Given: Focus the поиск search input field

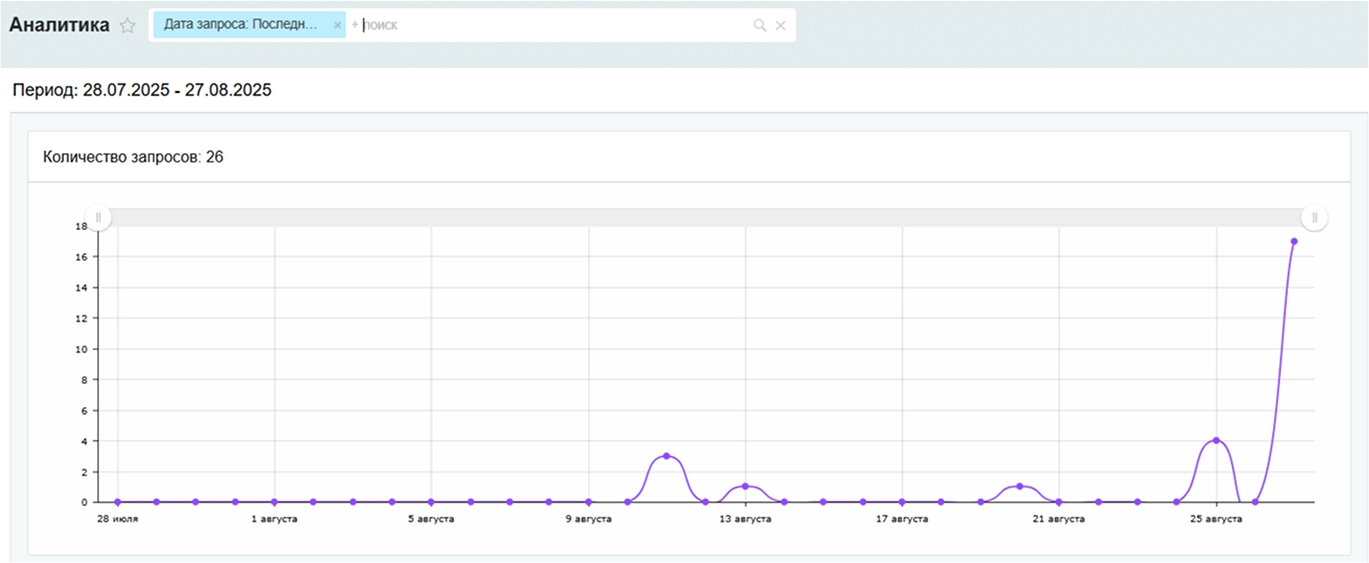Looking at the screenshot, I should (550, 25).
